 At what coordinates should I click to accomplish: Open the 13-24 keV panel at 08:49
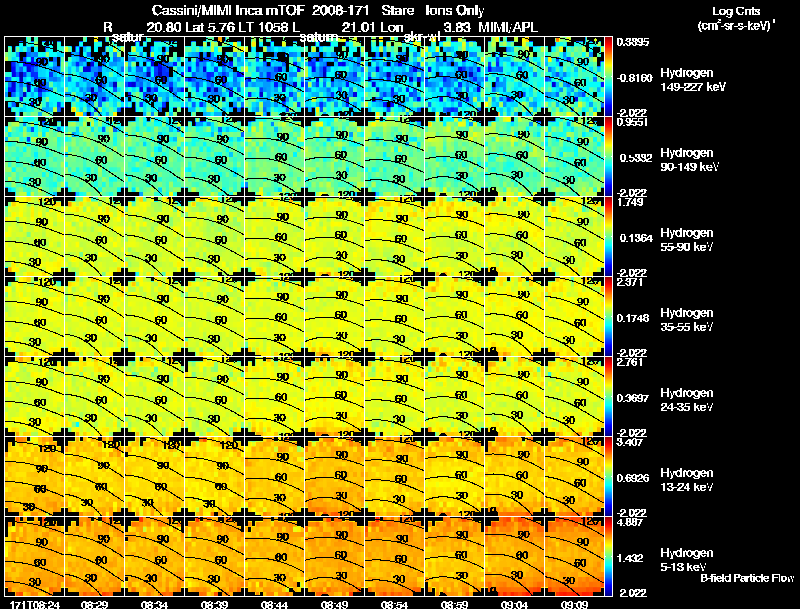[x=334, y=476]
